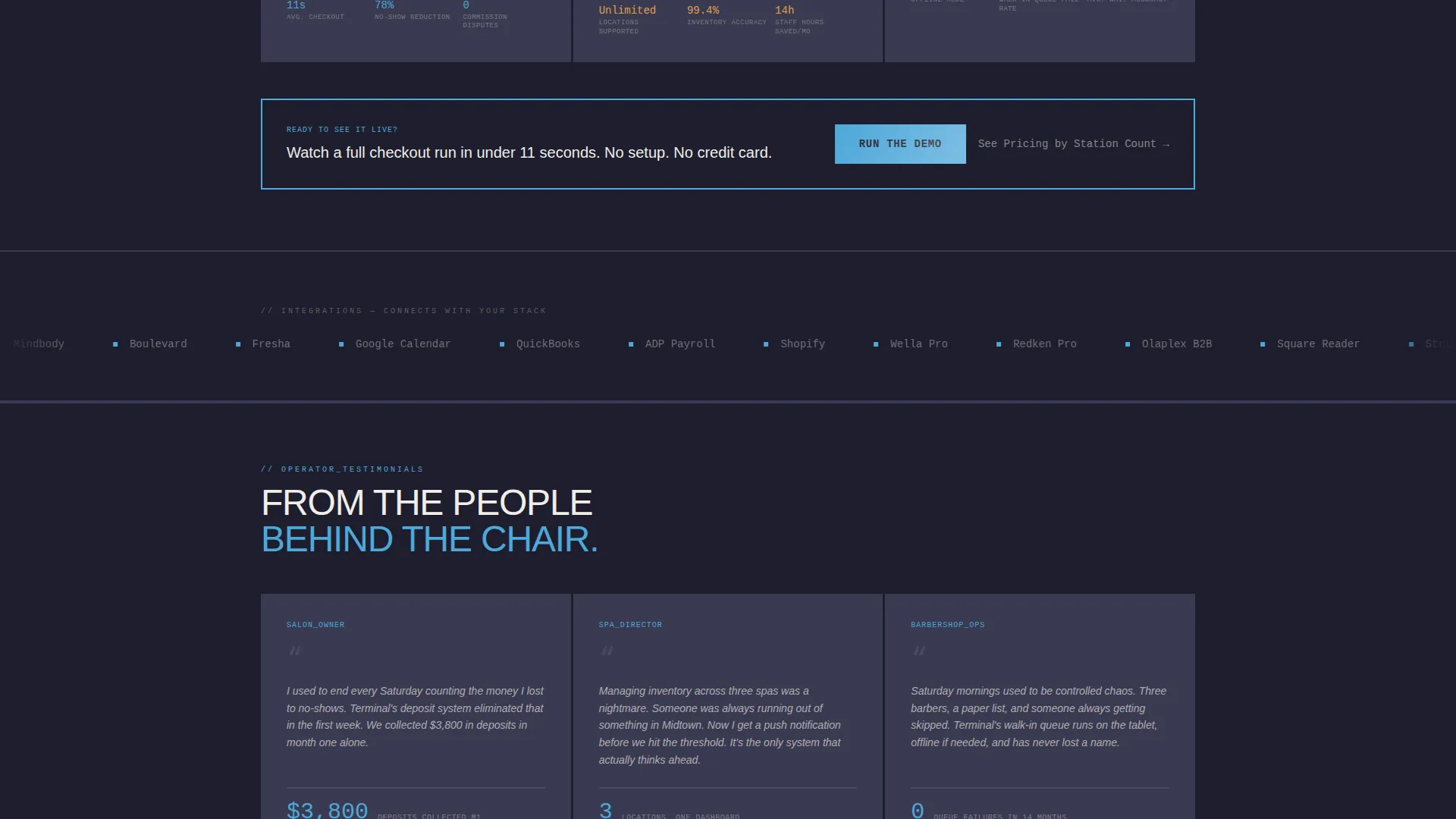Click the FROM THE PEOPLE heading
Image resolution: width=1456 pixels, height=819 pixels.
tap(426, 503)
